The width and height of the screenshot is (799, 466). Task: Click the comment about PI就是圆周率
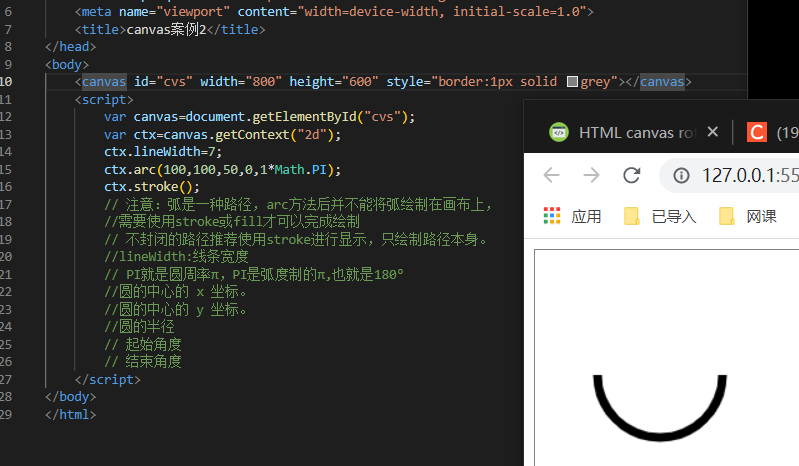click(254, 275)
